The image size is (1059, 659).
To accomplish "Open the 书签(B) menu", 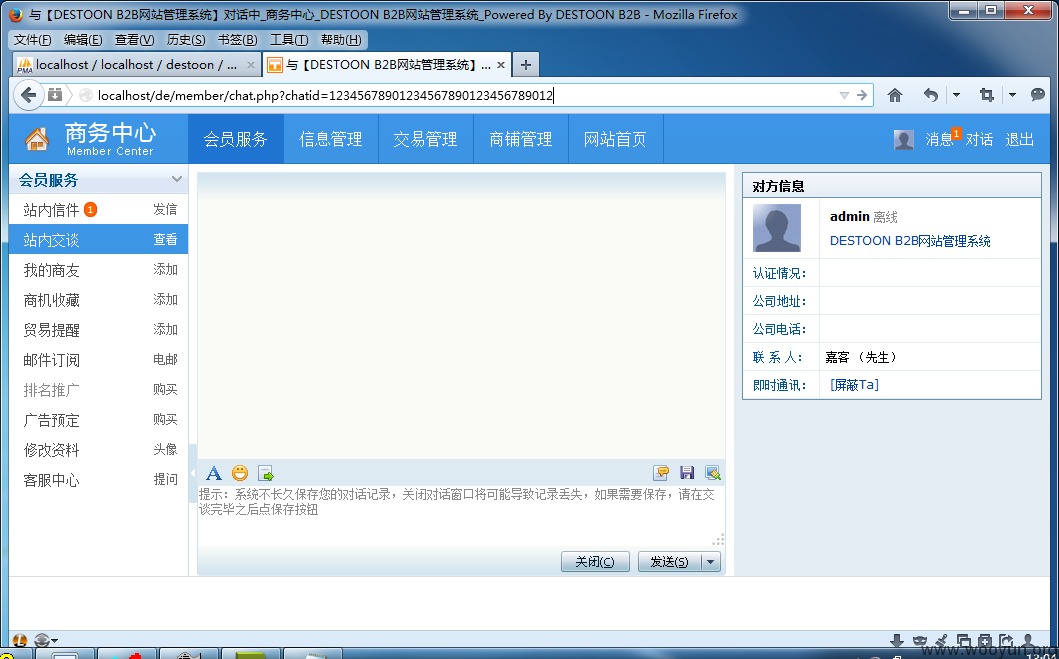I will (x=237, y=40).
